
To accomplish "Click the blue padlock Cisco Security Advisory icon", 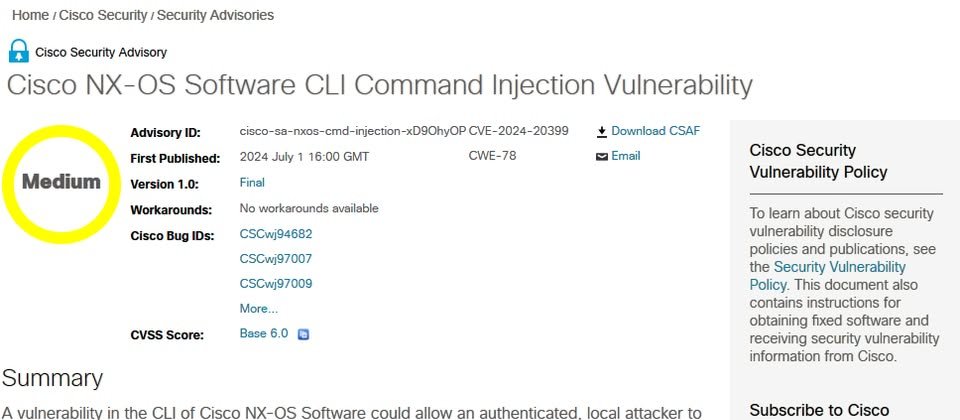I will click(19, 51).
